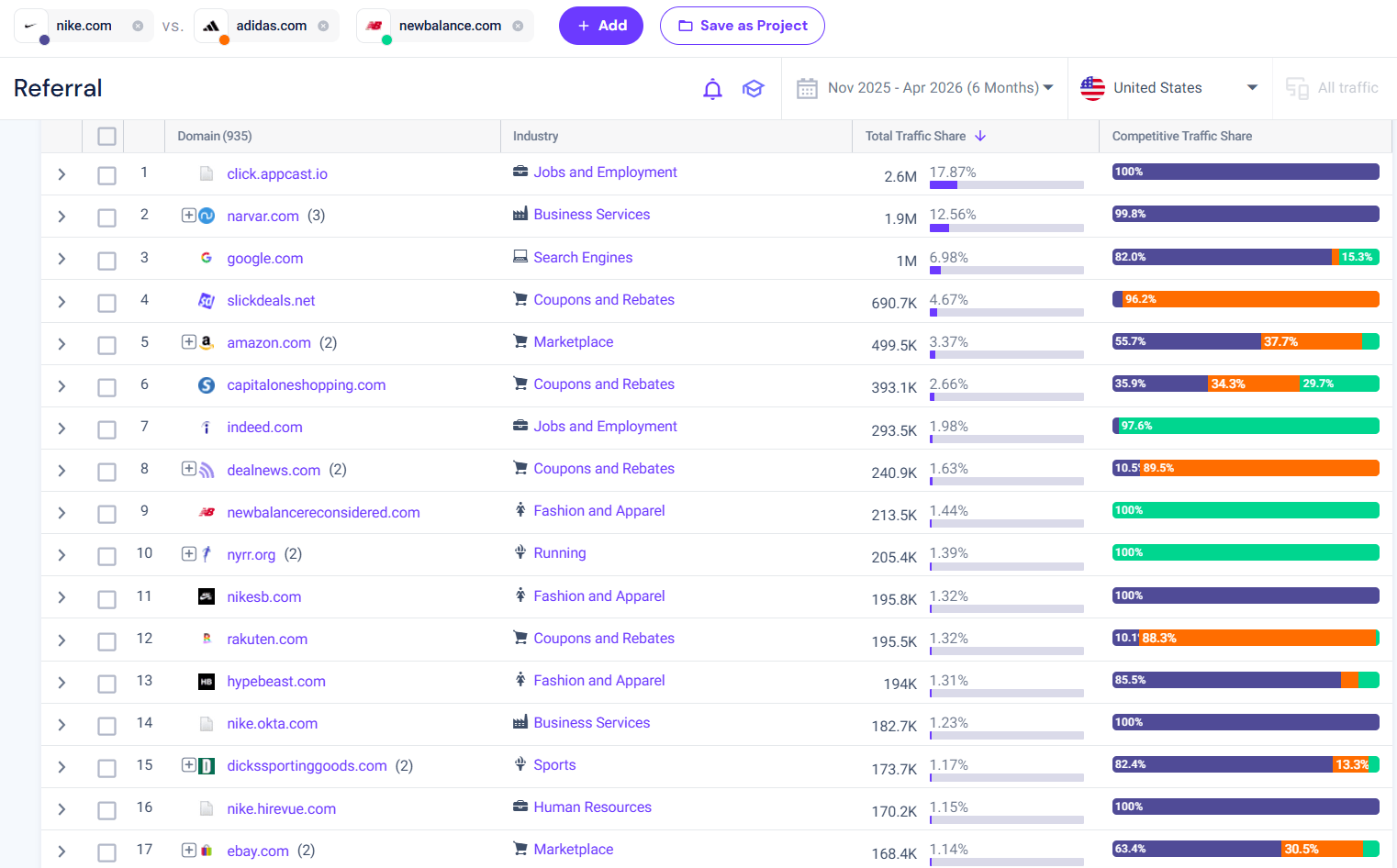The width and height of the screenshot is (1397, 868).
Task: Open the newbalancereconsidered.com link
Action: coord(323,512)
